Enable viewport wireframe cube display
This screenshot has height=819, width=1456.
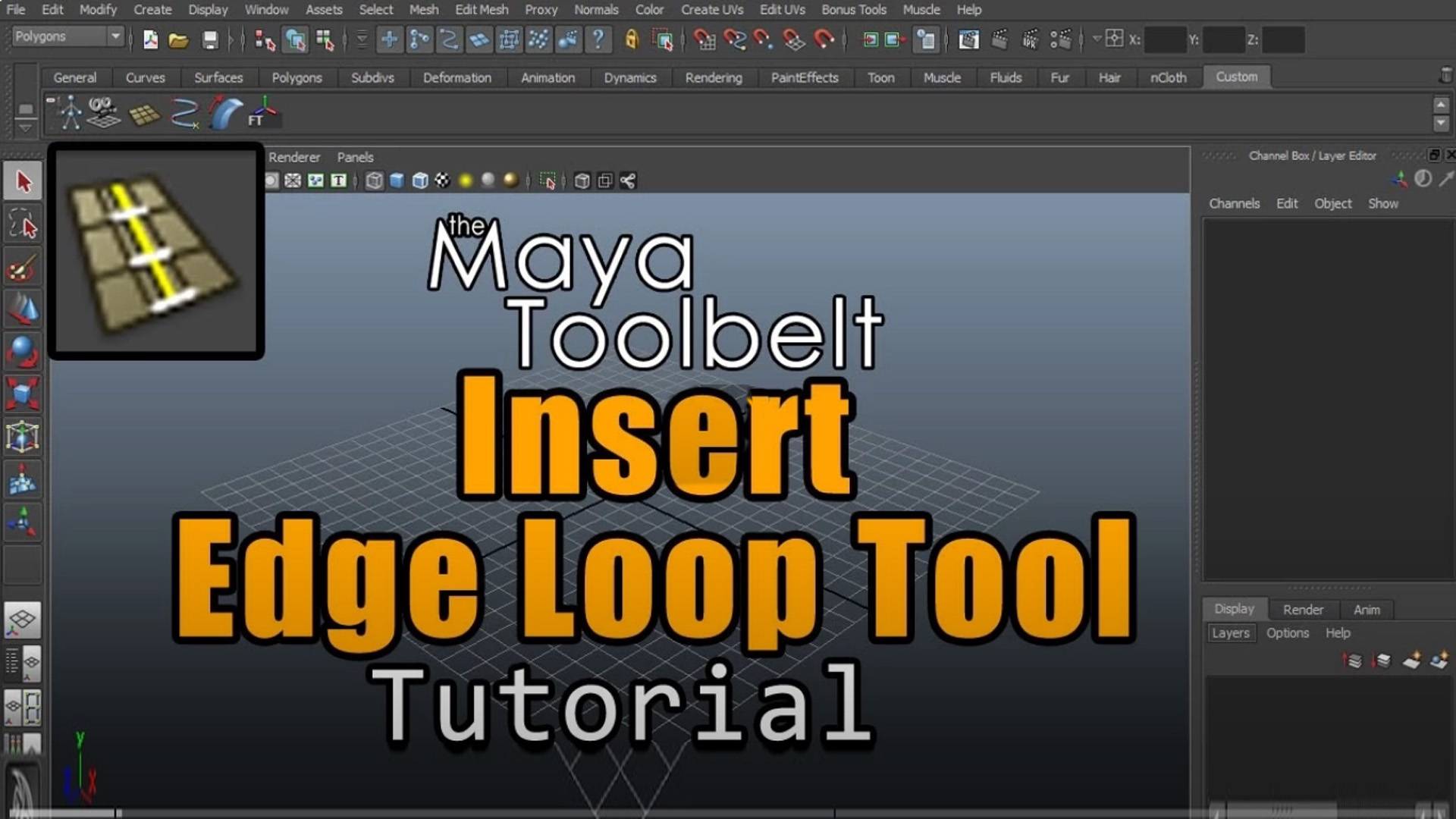(x=374, y=180)
